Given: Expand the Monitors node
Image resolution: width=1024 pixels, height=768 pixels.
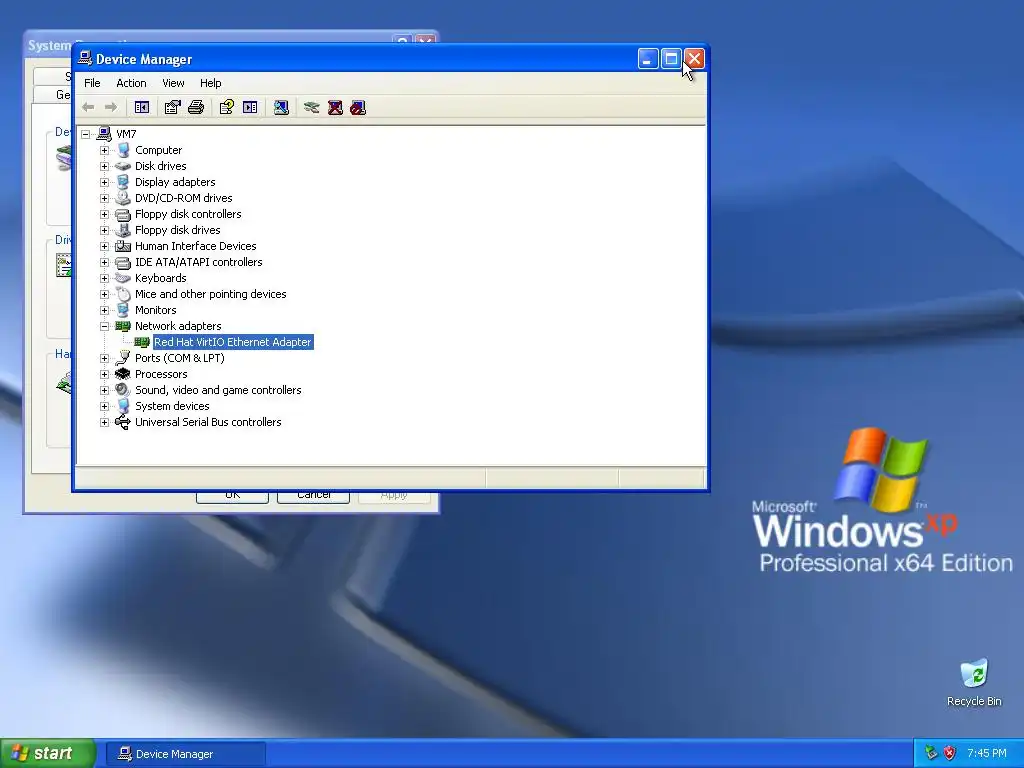Looking at the screenshot, I should 104,310.
